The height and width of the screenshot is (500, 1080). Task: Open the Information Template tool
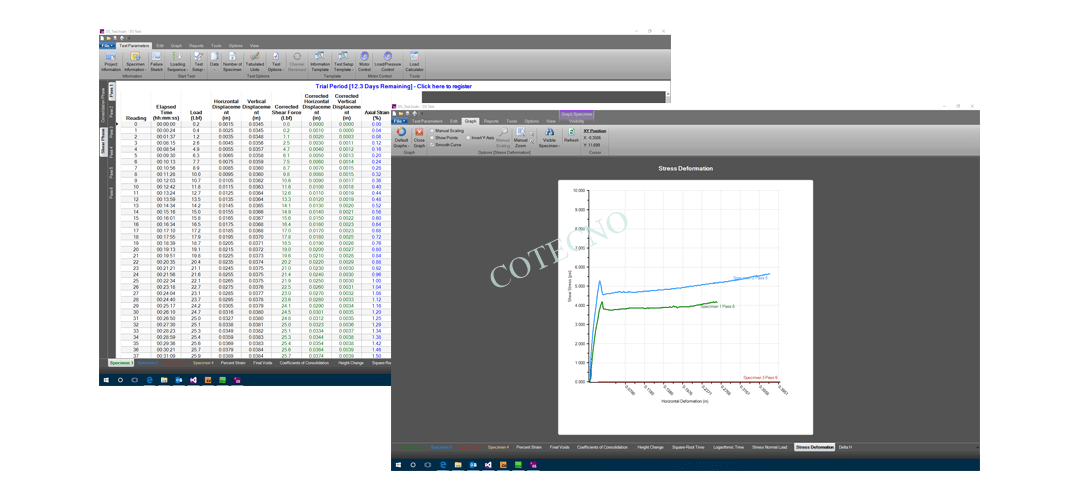[x=320, y=62]
